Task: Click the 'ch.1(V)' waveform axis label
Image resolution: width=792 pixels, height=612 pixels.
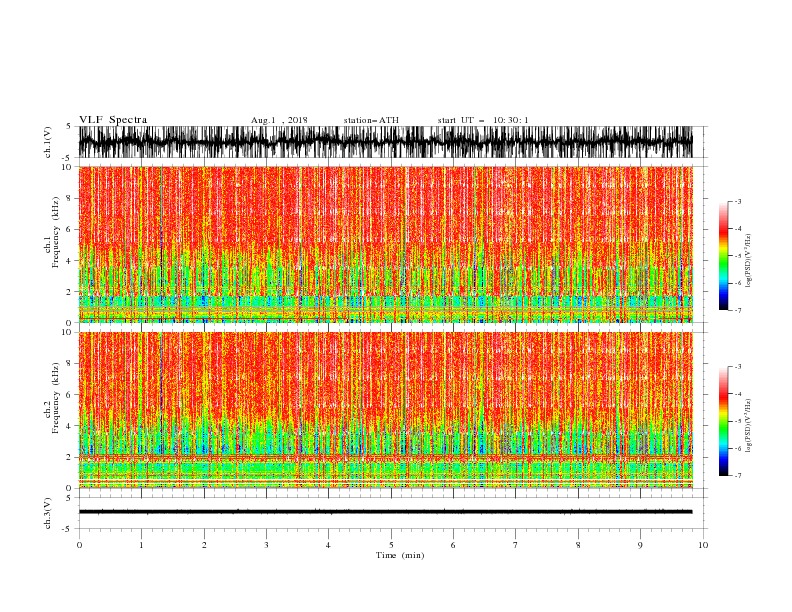Action: click(x=48, y=142)
